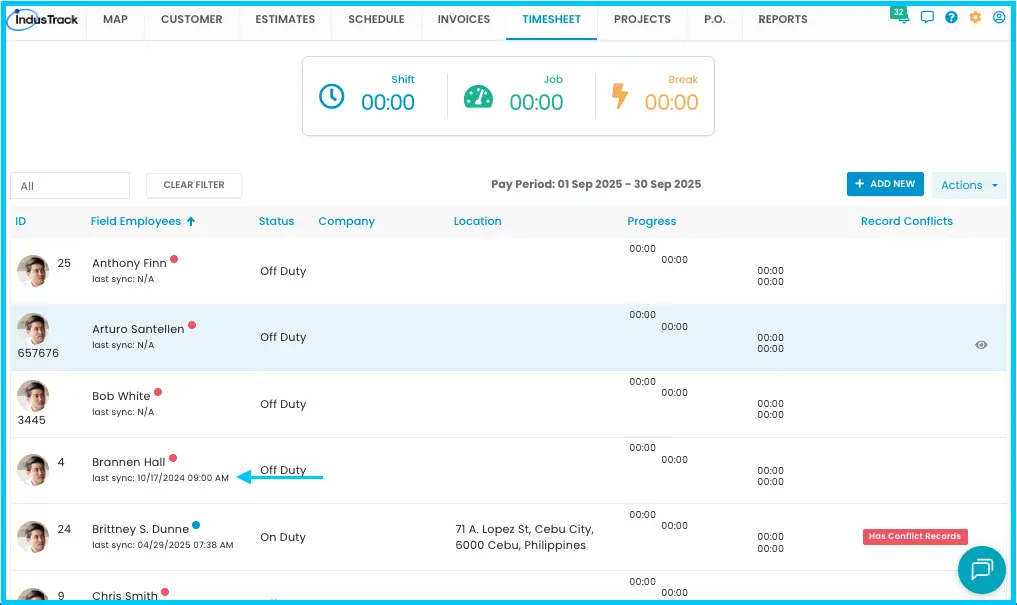Open the PROJECTS tab

point(642,19)
